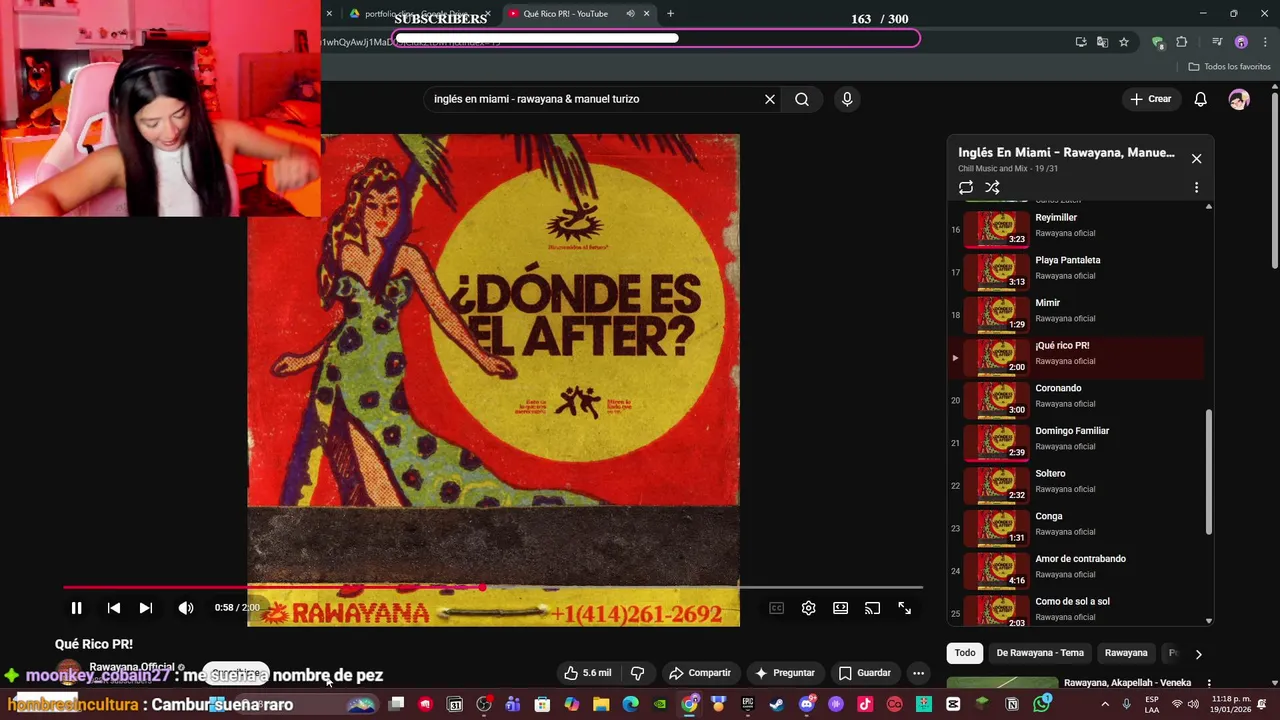Switch player to theater mode

[840, 608]
